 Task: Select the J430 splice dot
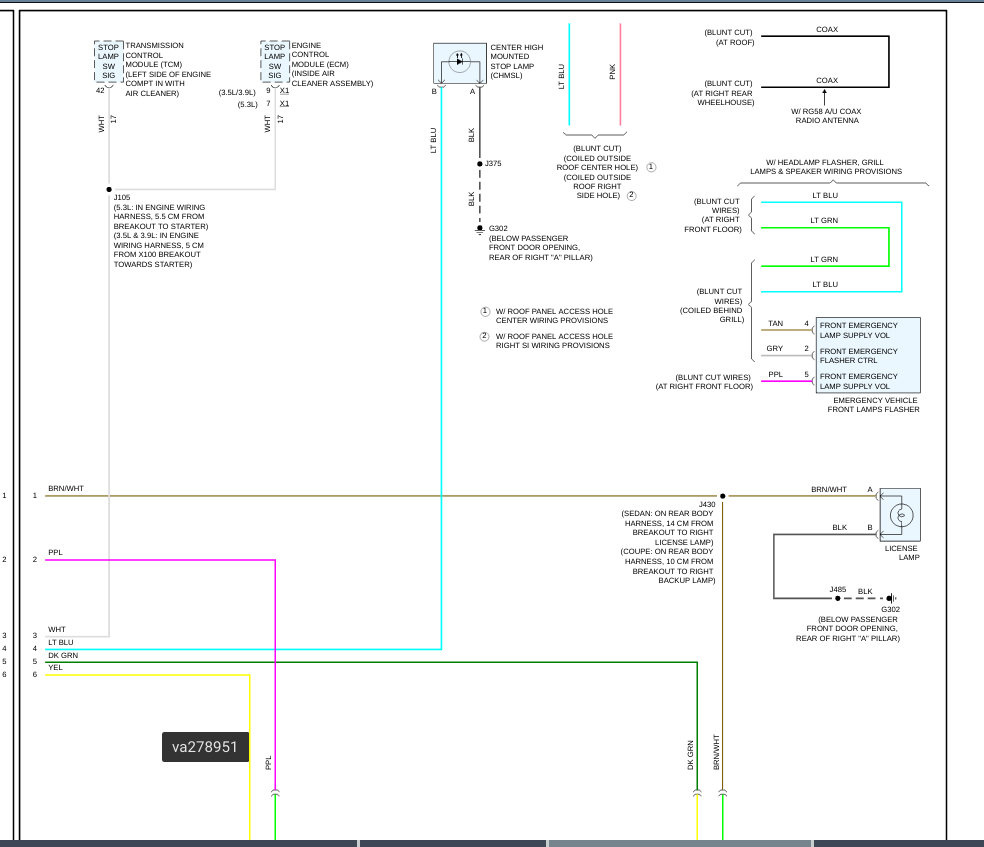pyautogui.click(x=722, y=496)
